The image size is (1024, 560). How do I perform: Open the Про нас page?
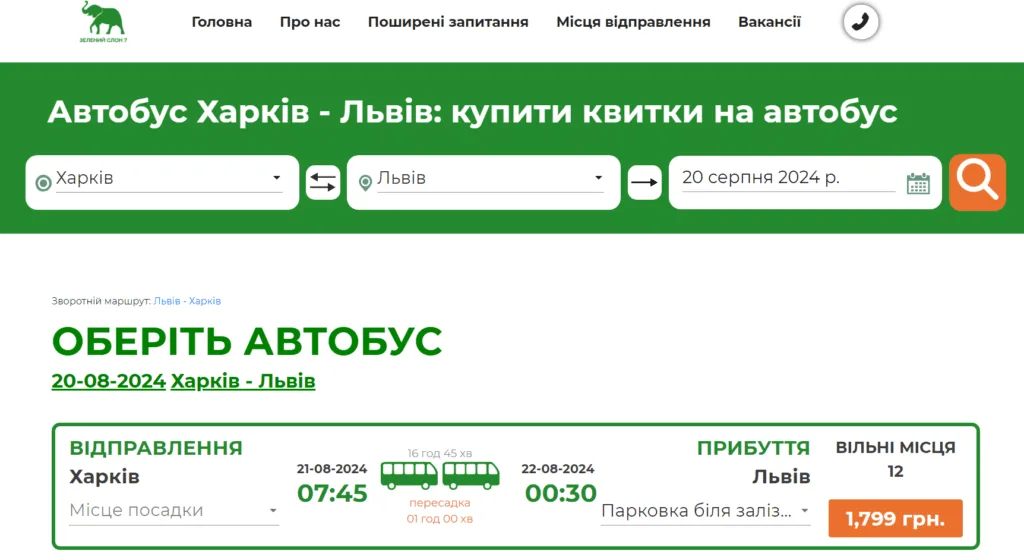pos(310,22)
